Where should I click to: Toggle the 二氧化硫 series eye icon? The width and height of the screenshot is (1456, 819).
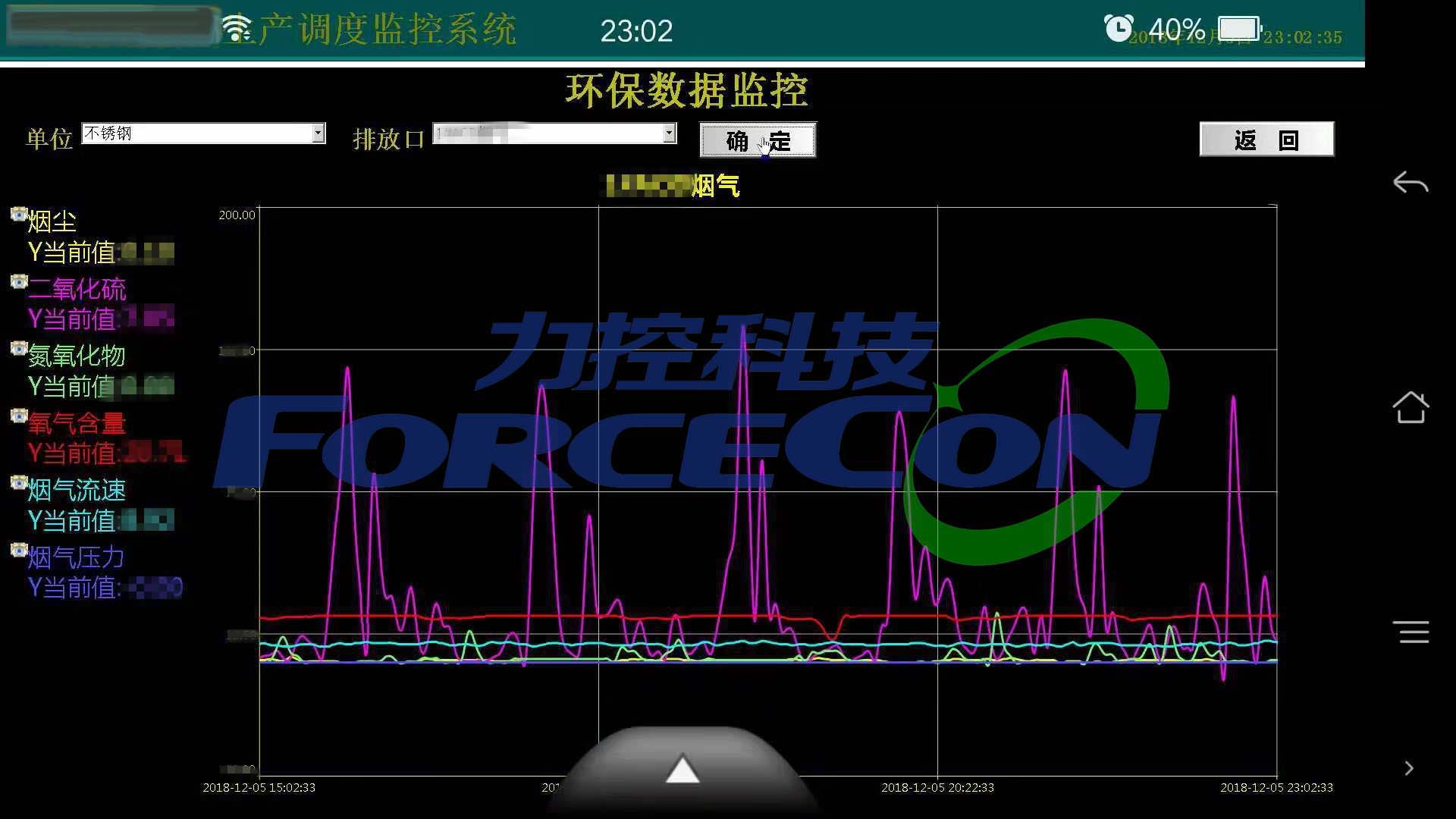19,282
